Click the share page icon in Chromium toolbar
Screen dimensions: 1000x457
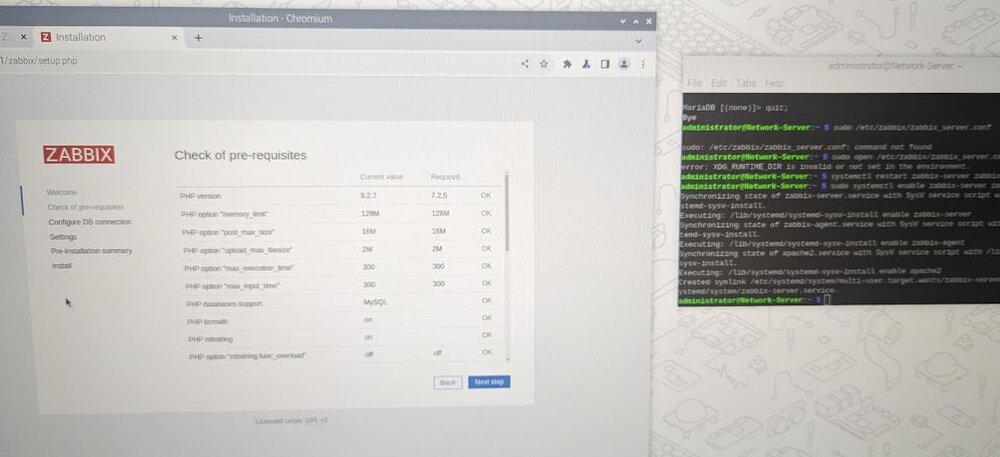[x=525, y=64]
